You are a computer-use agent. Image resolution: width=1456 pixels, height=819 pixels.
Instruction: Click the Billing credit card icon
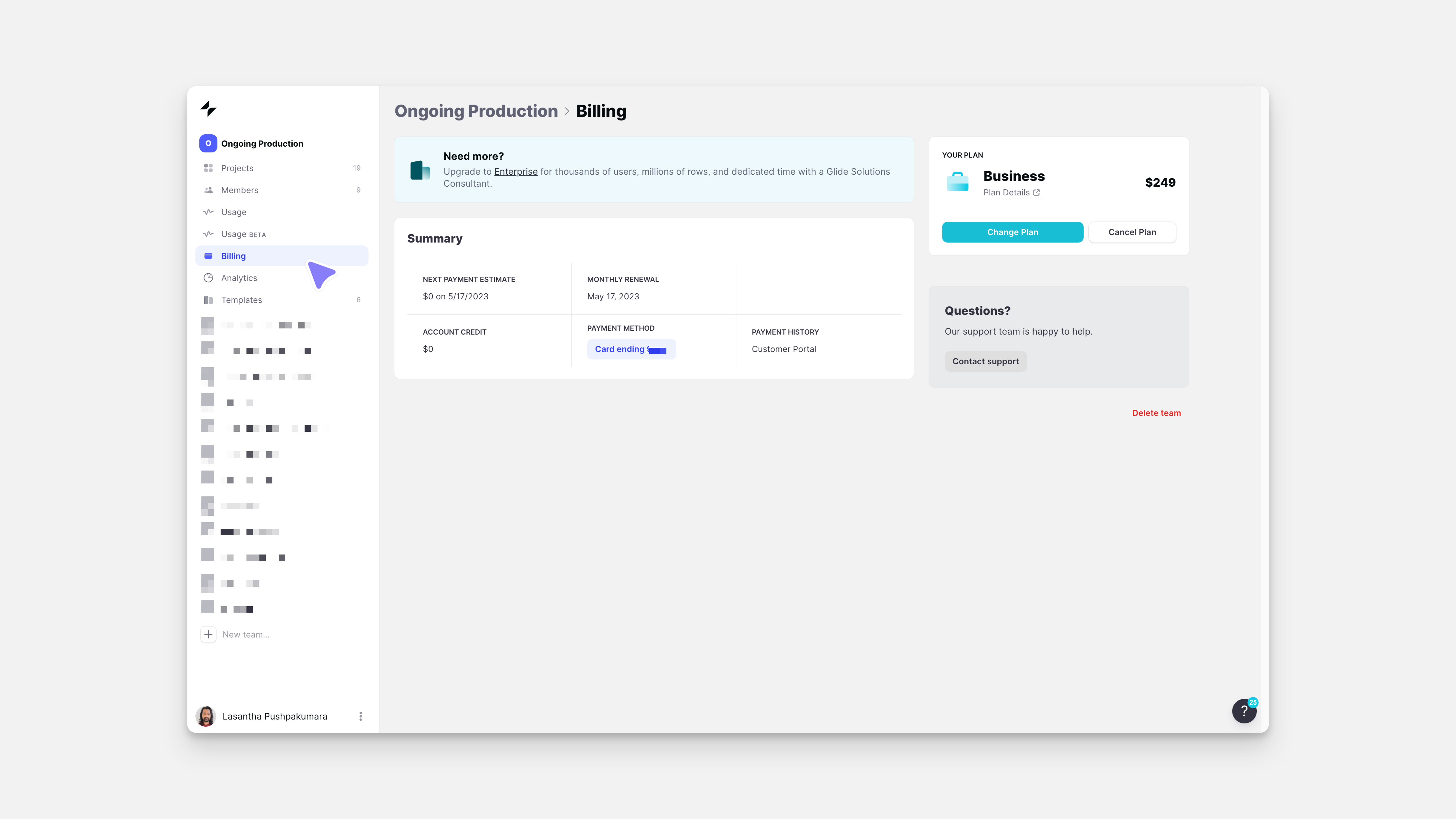(208, 255)
